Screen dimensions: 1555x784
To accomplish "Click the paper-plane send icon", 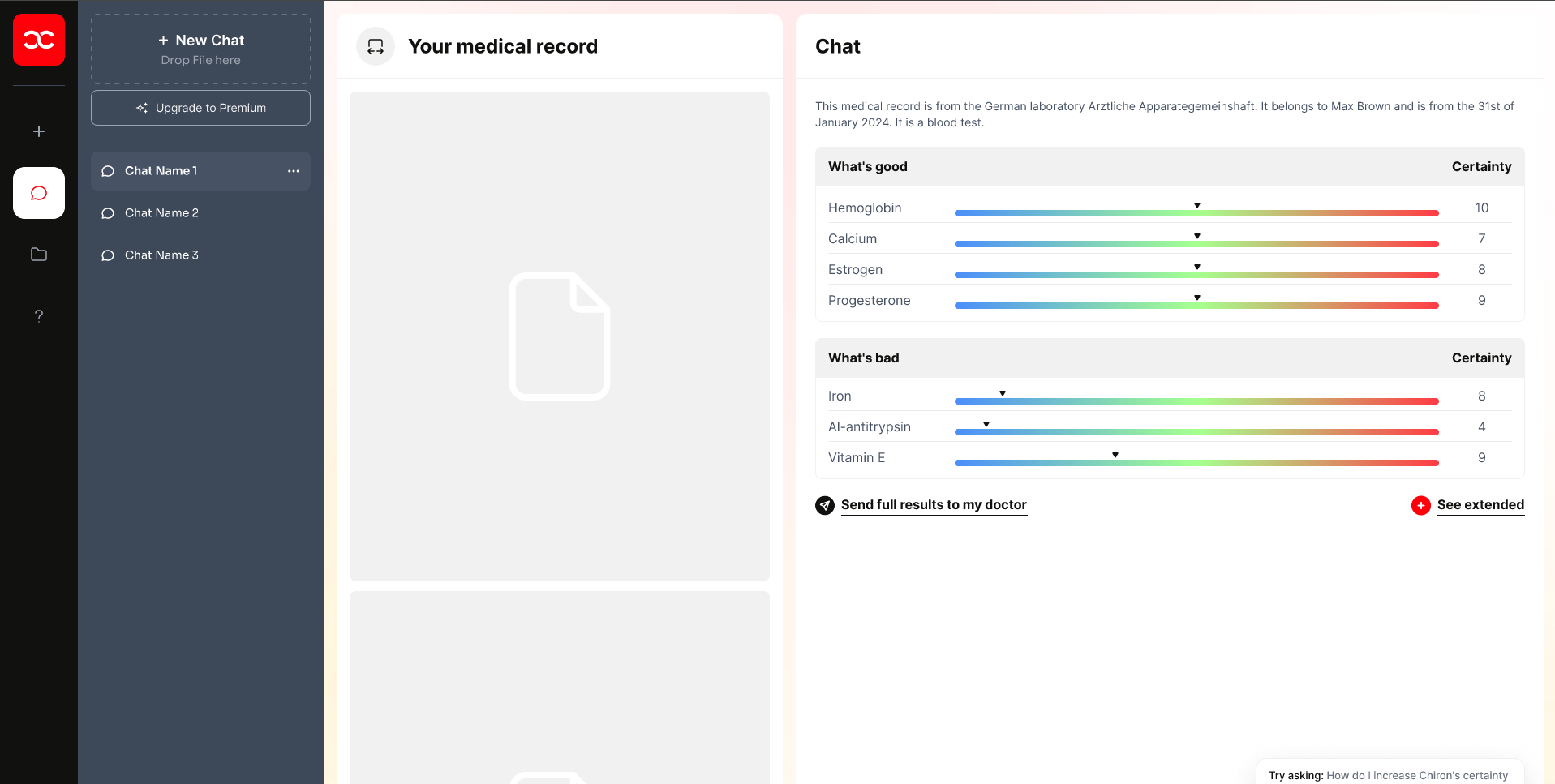I will point(825,505).
